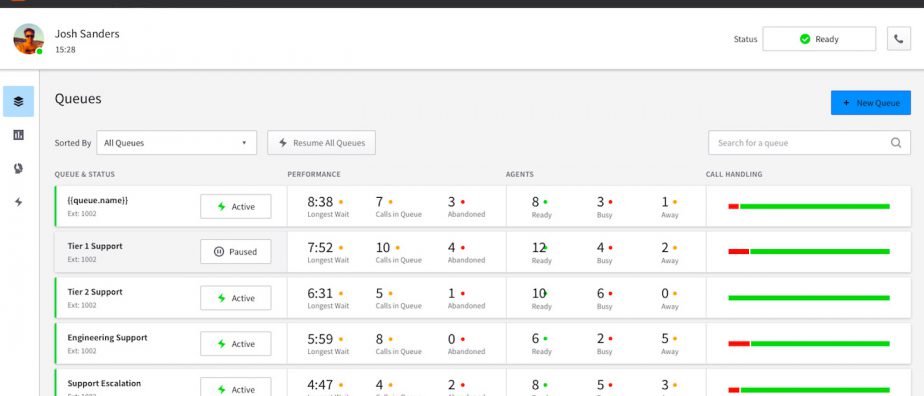Select the {{queue.name}} queue name
924x396 pixels.
tap(97, 200)
